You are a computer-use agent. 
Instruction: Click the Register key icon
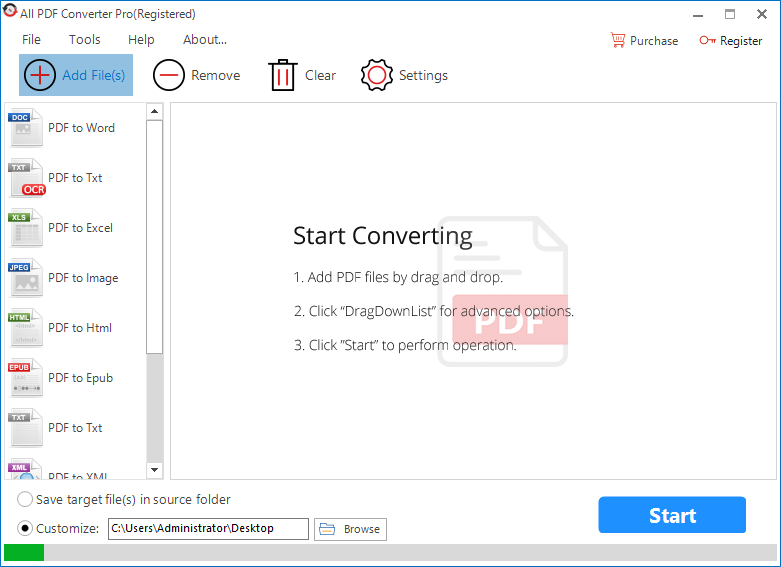coord(707,40)
